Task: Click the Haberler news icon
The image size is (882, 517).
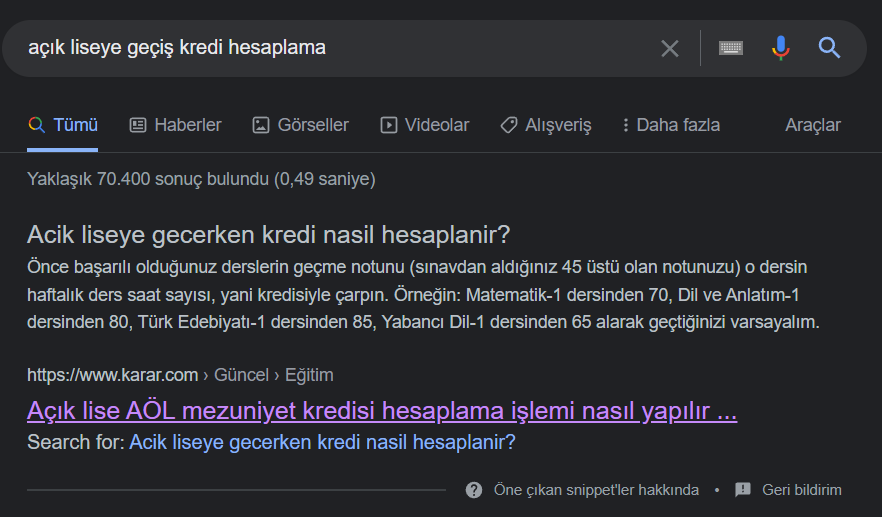Action: coord(138,125)
